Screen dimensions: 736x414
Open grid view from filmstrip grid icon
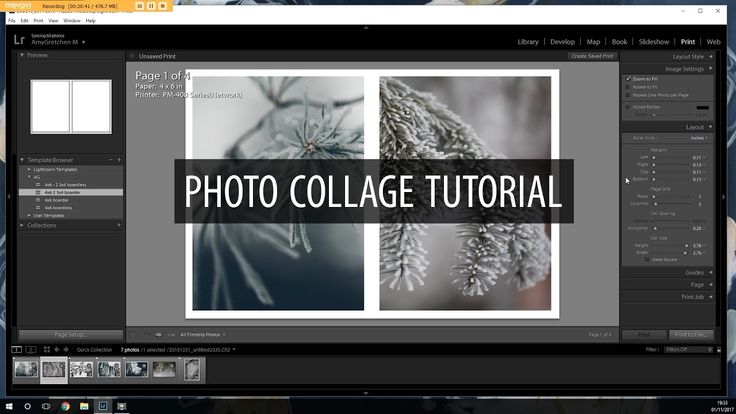pos(46,350)
